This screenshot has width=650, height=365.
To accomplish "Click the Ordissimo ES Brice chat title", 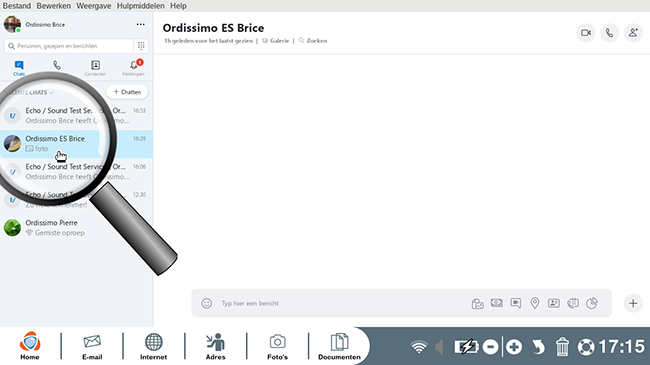I will click(213, 28).
